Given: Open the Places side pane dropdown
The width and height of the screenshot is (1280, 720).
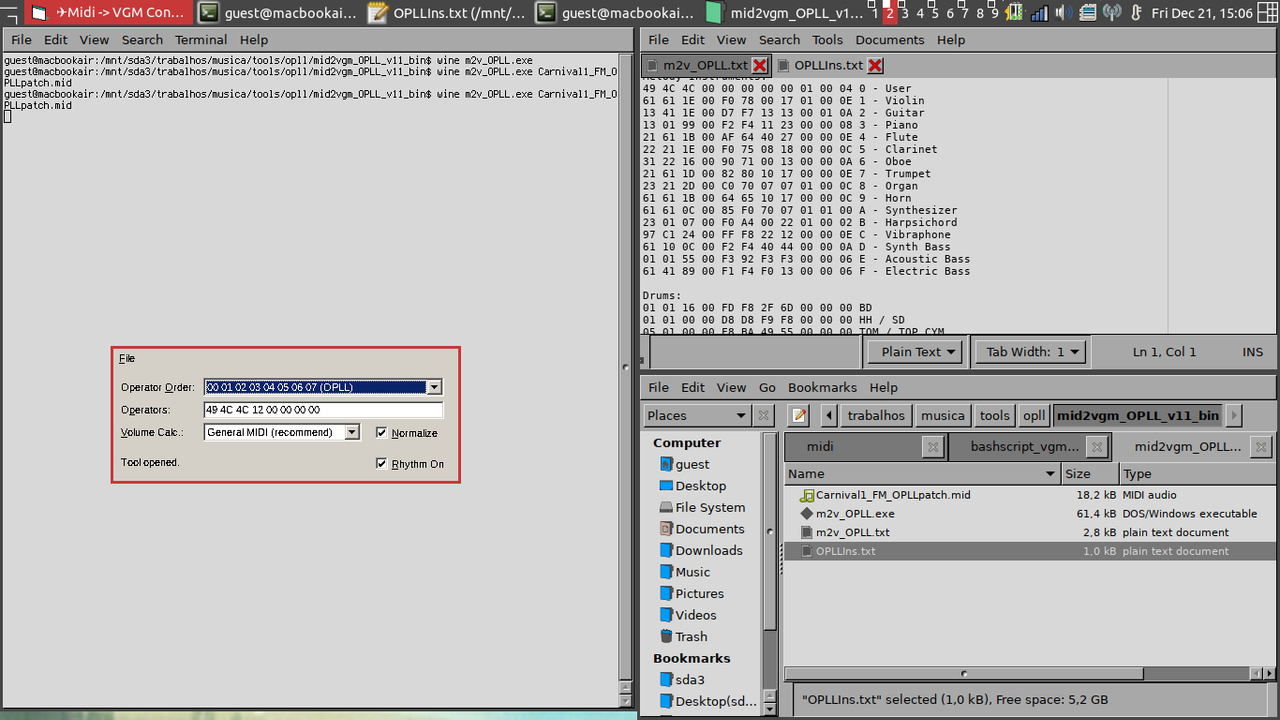Looking at the screenshot, I should [x=696, y=415].
